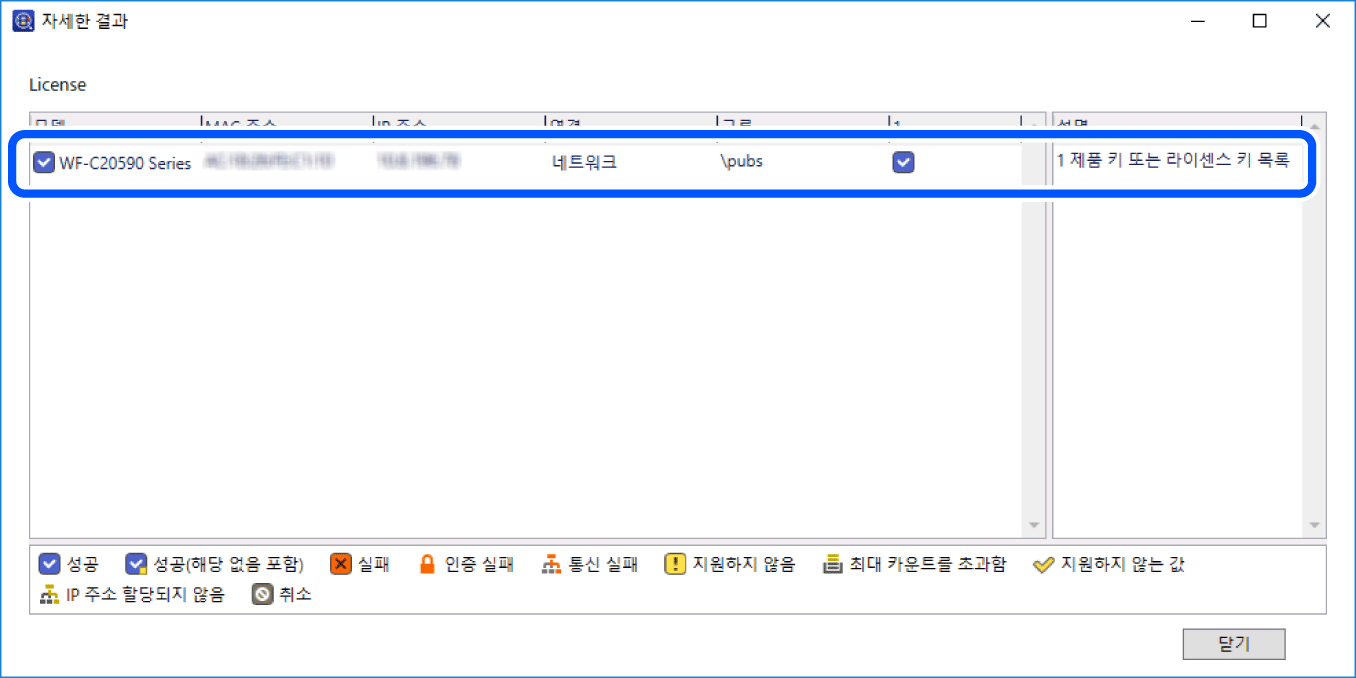This screenshot has width=1356, height=678.
Task: Click the 통신 실패 network icon
Action: click(552, 564)
